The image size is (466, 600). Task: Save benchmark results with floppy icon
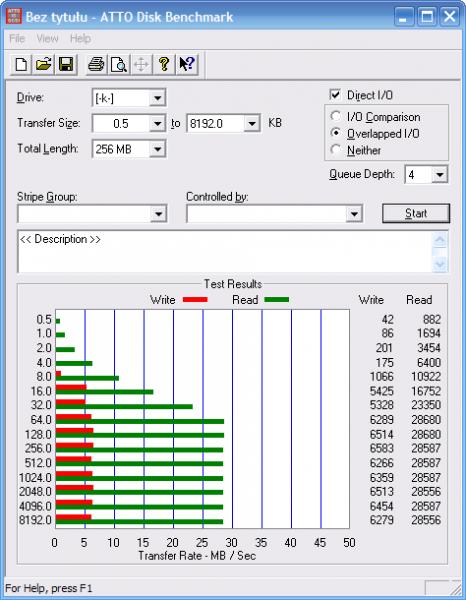coord(66,64)
